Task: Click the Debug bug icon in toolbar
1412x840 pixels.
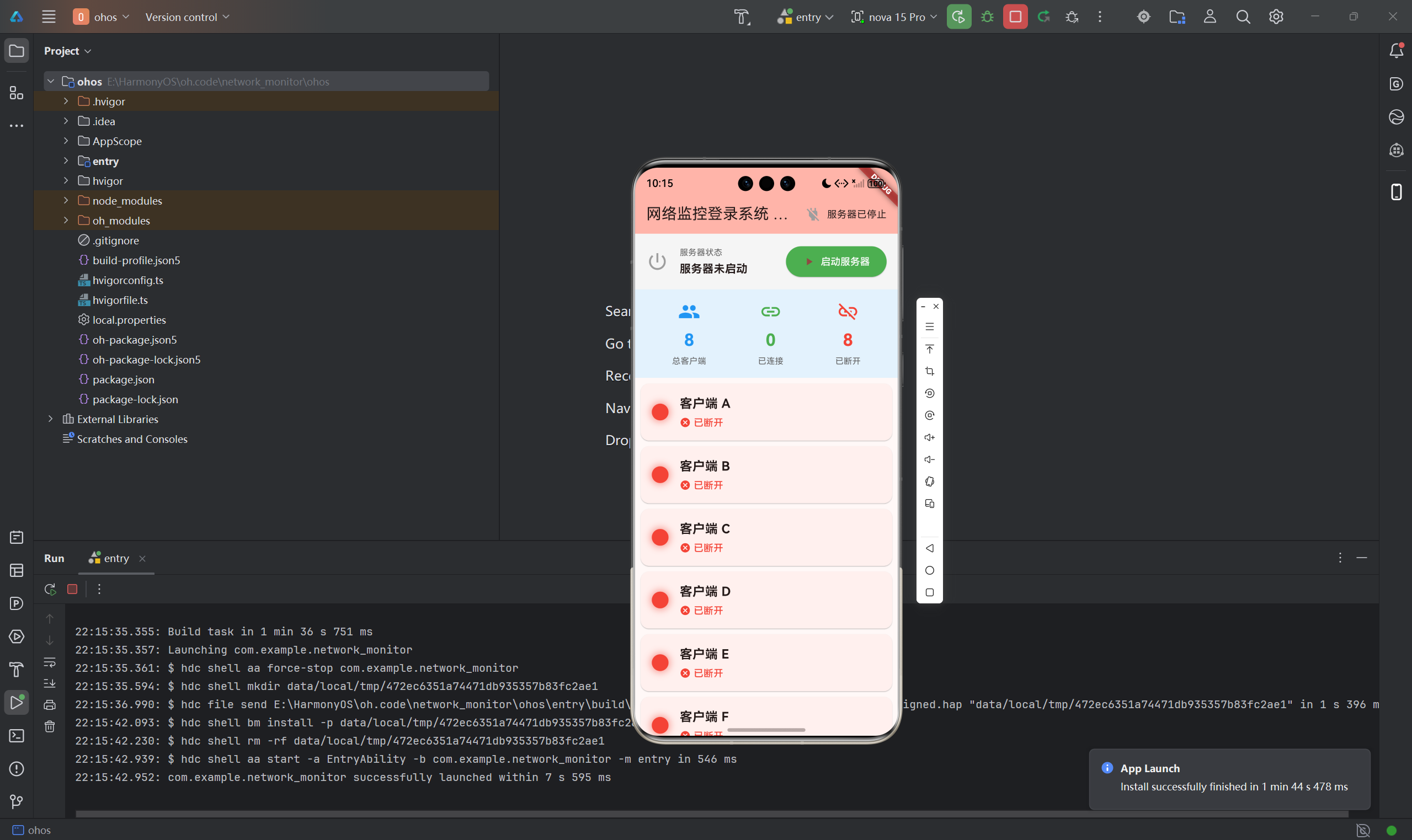Action: pos(987,17)
